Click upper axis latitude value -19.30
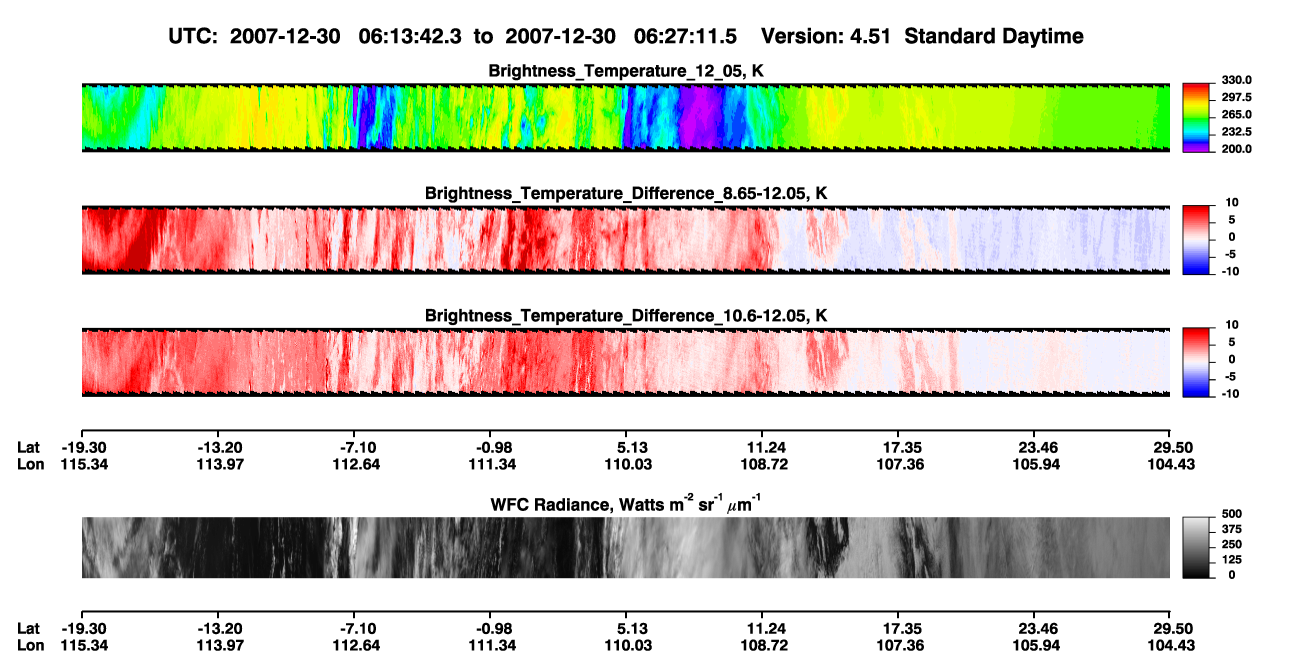 [82, 448]
